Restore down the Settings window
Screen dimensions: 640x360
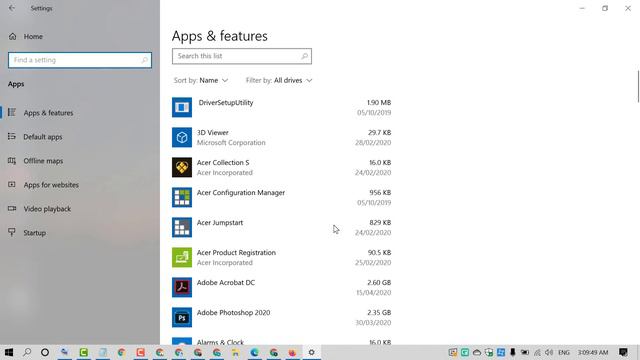coord(605,8)
